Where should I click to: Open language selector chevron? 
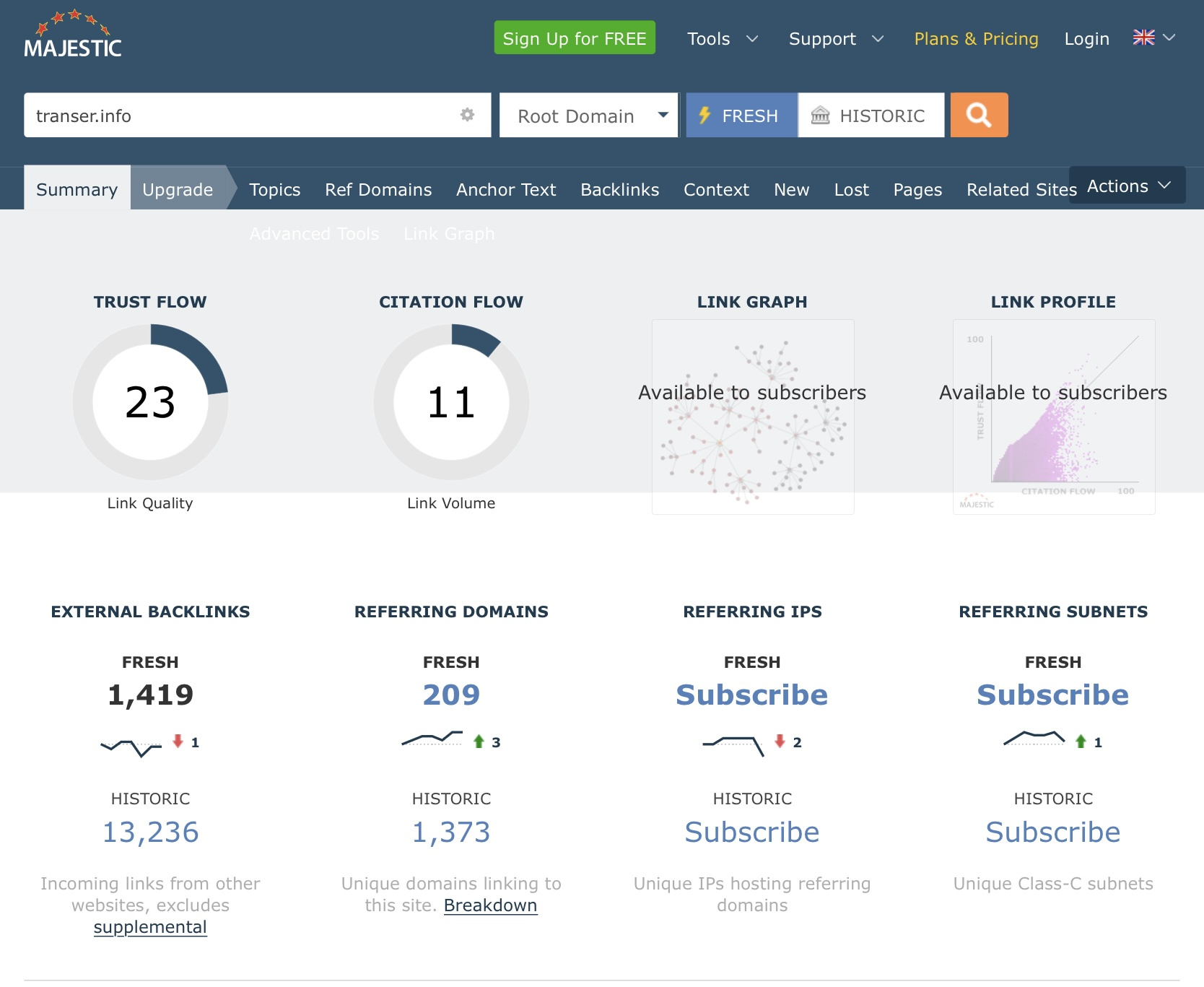coord(1169,38)
